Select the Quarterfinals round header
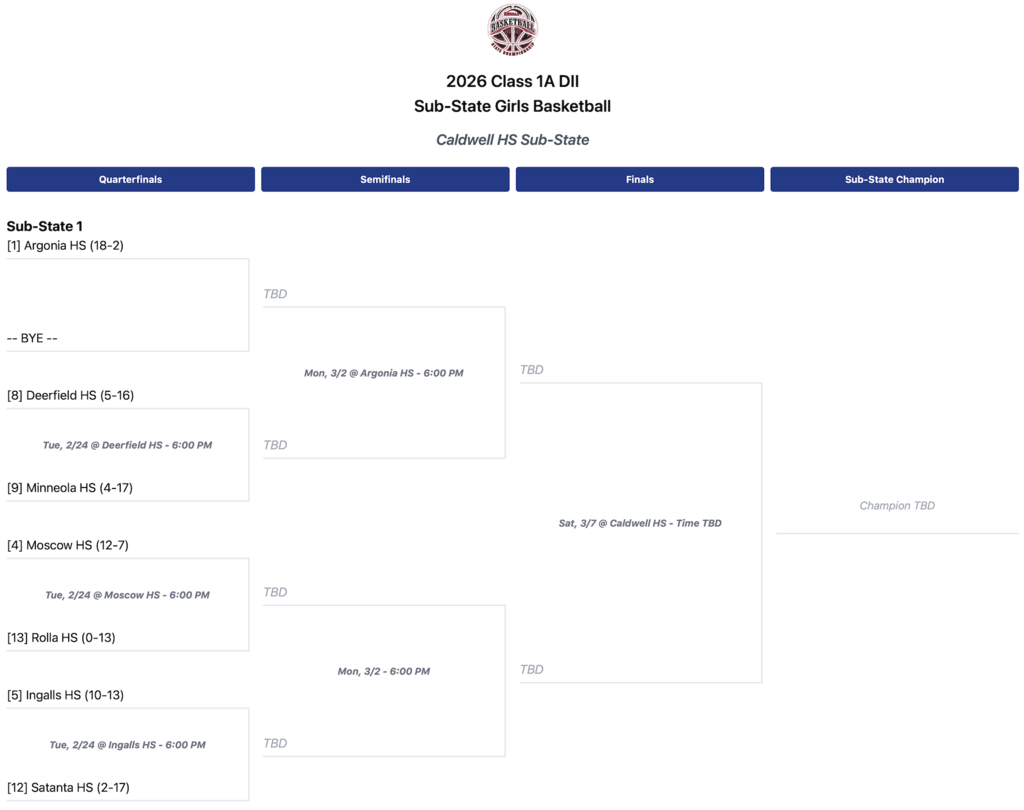 click(130, 179)
